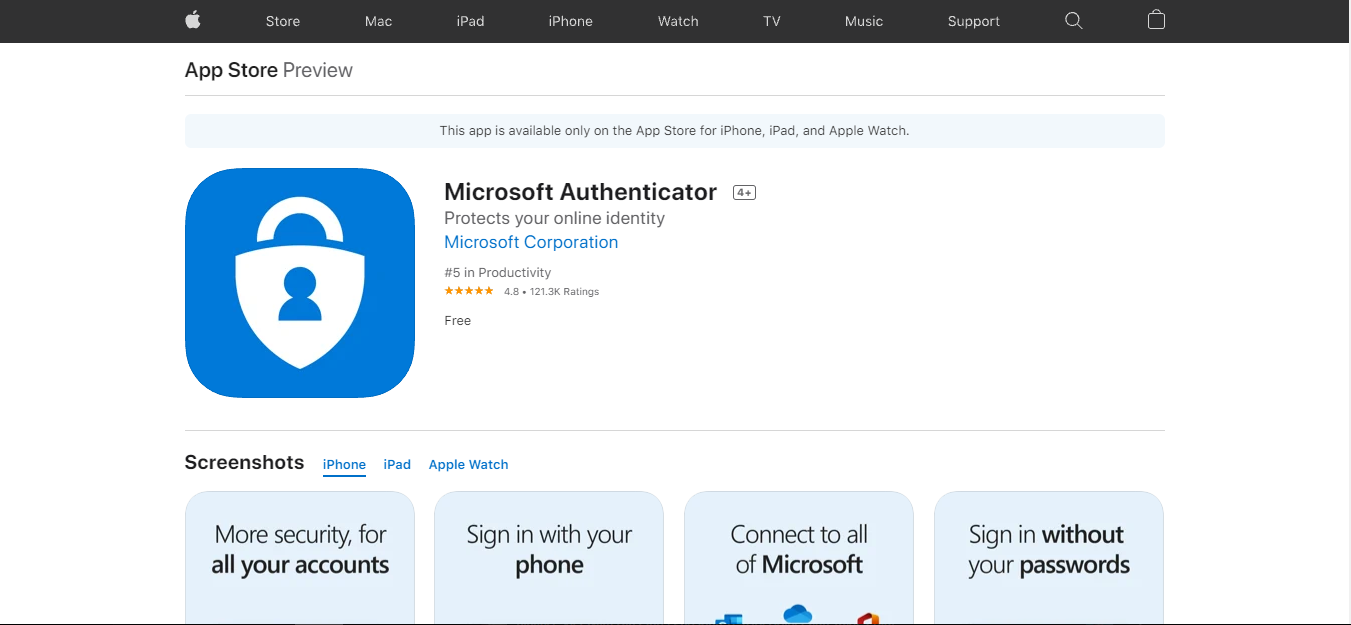Click the #5 in Productivity ranking
The height and width of the screenshot is (625, 1351).
point(497,272)
